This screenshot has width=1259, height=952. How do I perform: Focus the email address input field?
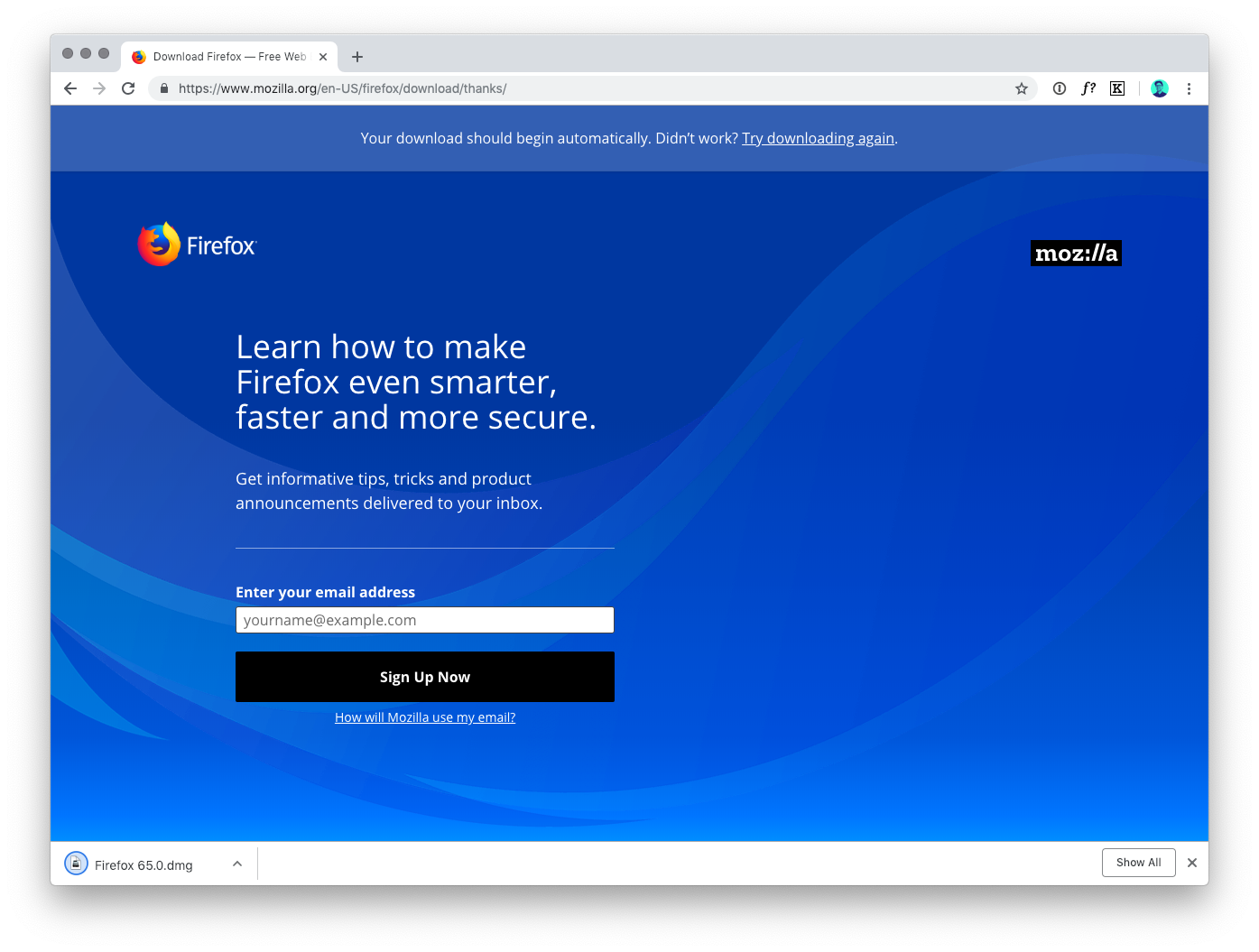(425, 620)
